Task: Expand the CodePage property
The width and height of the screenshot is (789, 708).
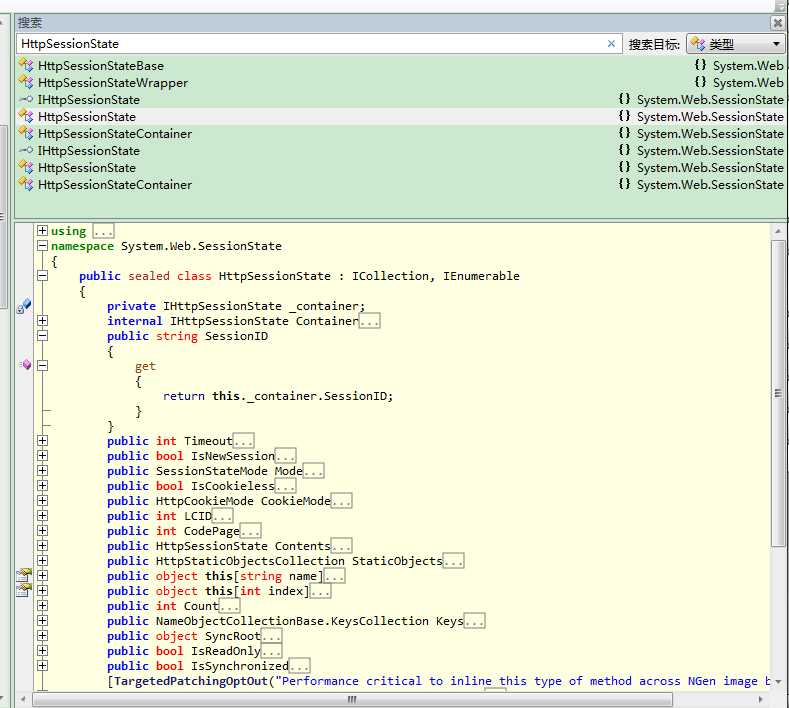Action: point(42,531)
